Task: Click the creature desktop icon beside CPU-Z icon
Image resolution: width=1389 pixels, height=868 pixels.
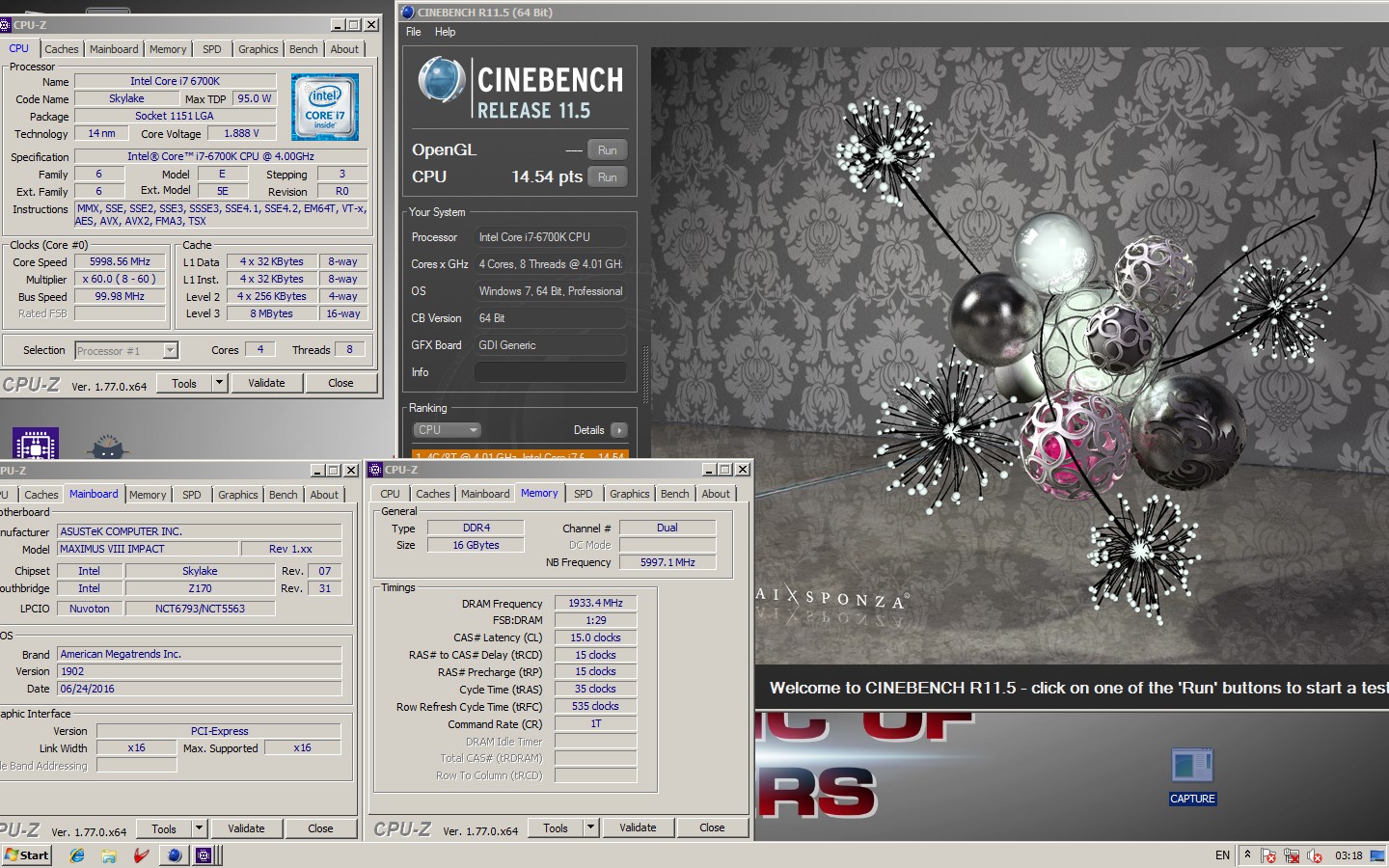Action: coord(108,447)
